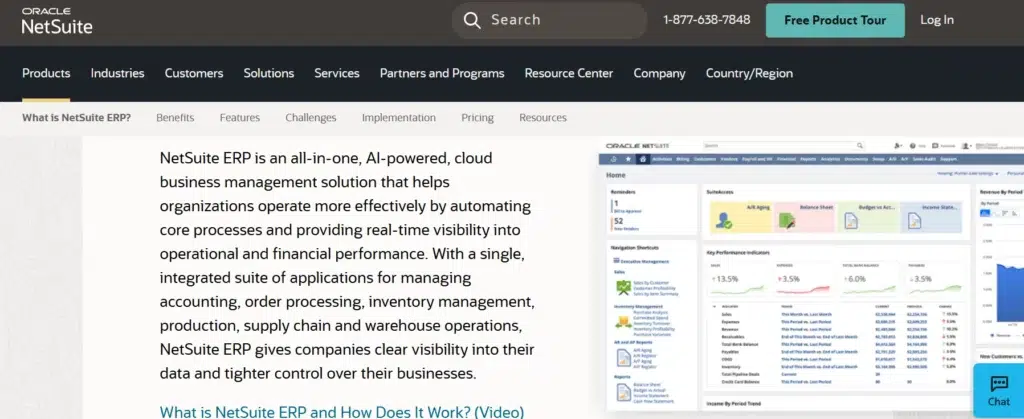Click the SuiteAccess heading in dashboard preview
This screenshot has width=1024, height=419.
click(x=720, y=192)
